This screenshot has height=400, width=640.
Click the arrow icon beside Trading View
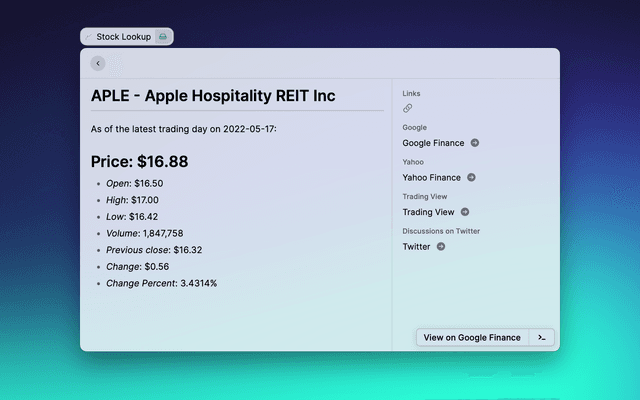(x=465, y=212)
